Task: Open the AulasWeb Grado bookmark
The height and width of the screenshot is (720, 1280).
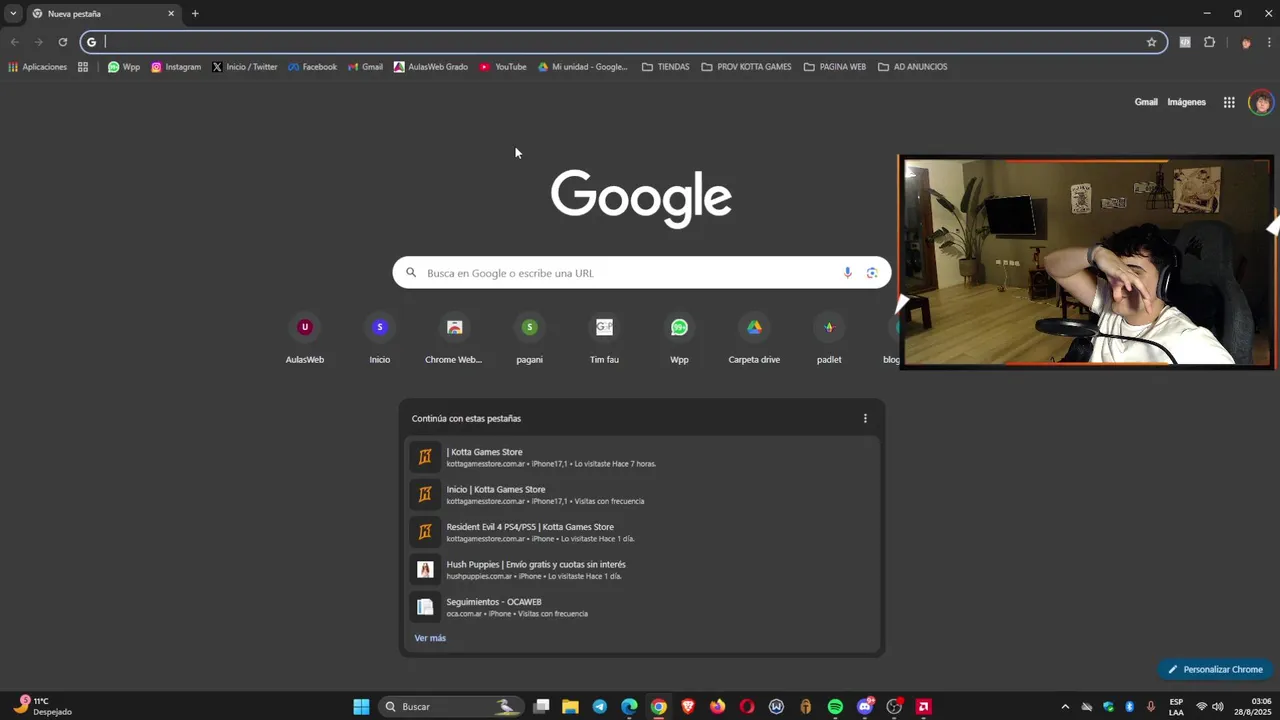Action: 431,67
